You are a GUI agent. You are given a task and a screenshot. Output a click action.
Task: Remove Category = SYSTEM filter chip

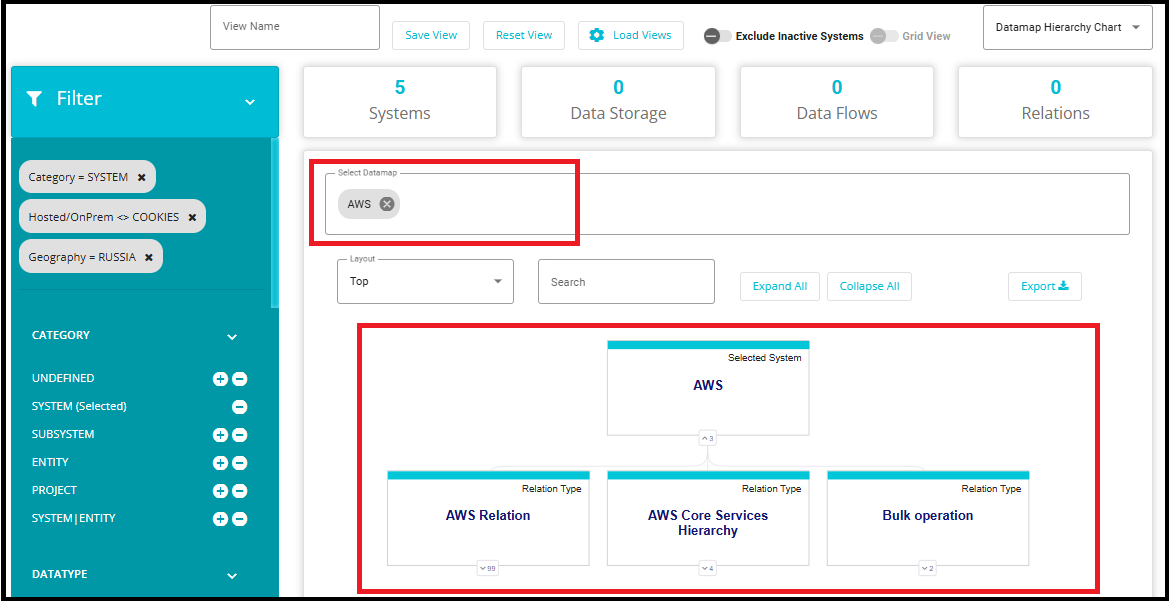coord(142,177)
